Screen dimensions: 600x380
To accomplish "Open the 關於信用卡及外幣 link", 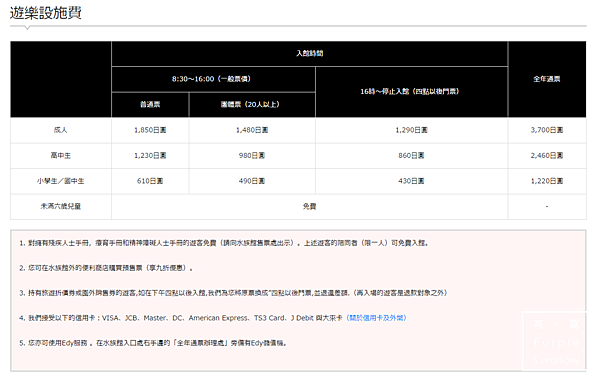I will (376, 318).
